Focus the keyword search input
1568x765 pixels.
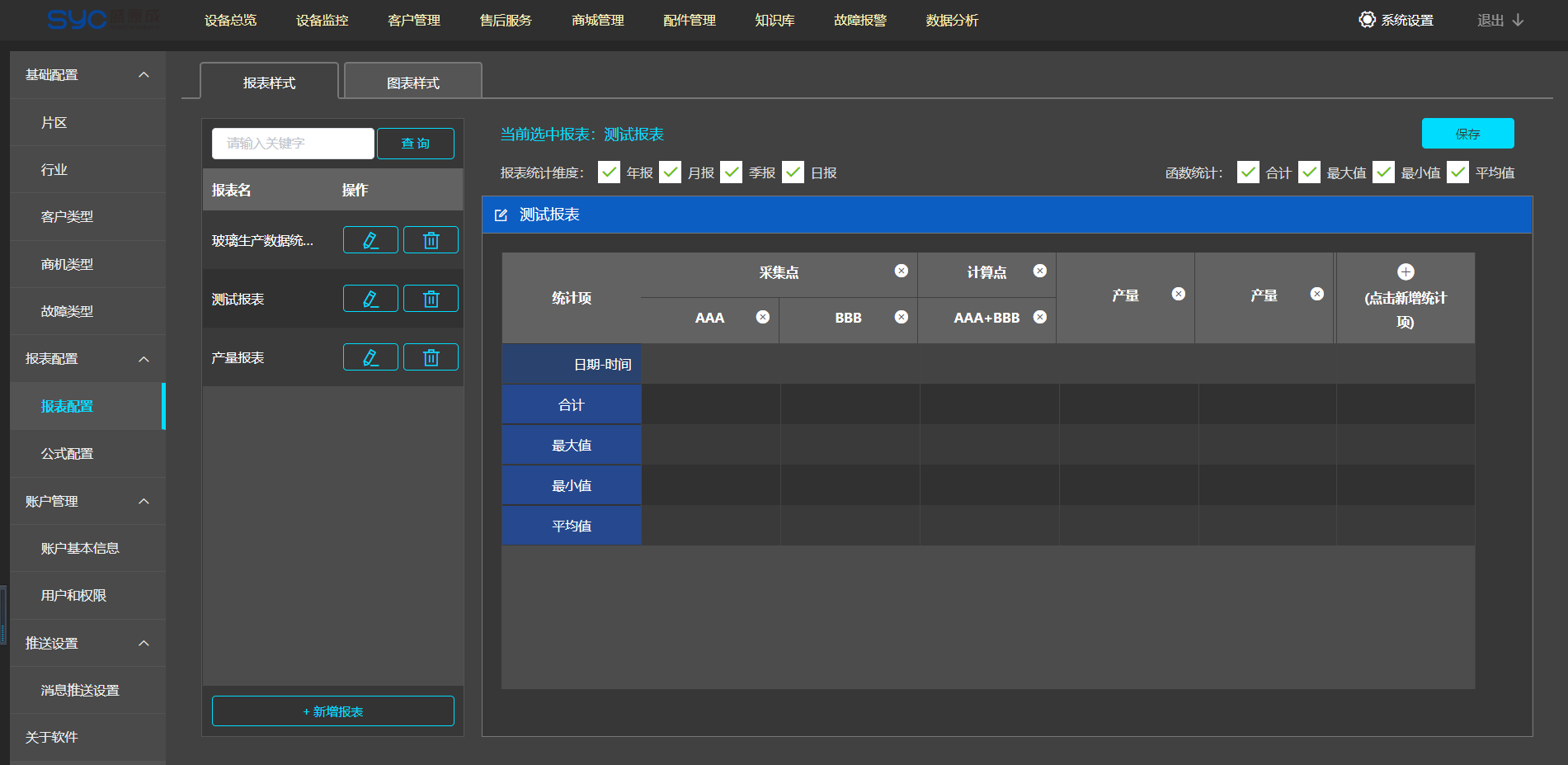(293, 143)
